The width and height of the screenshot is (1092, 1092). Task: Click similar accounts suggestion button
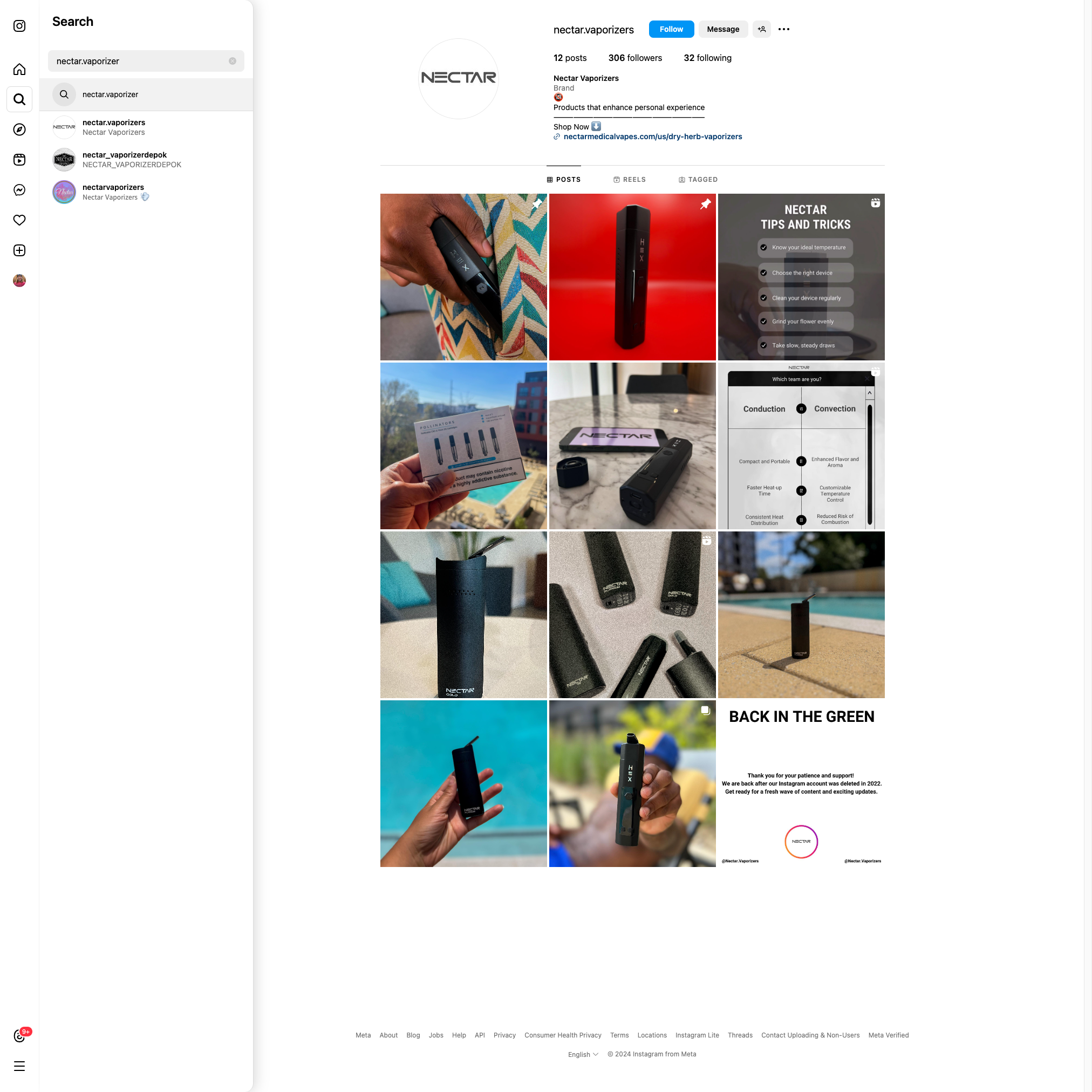[761, 29]
